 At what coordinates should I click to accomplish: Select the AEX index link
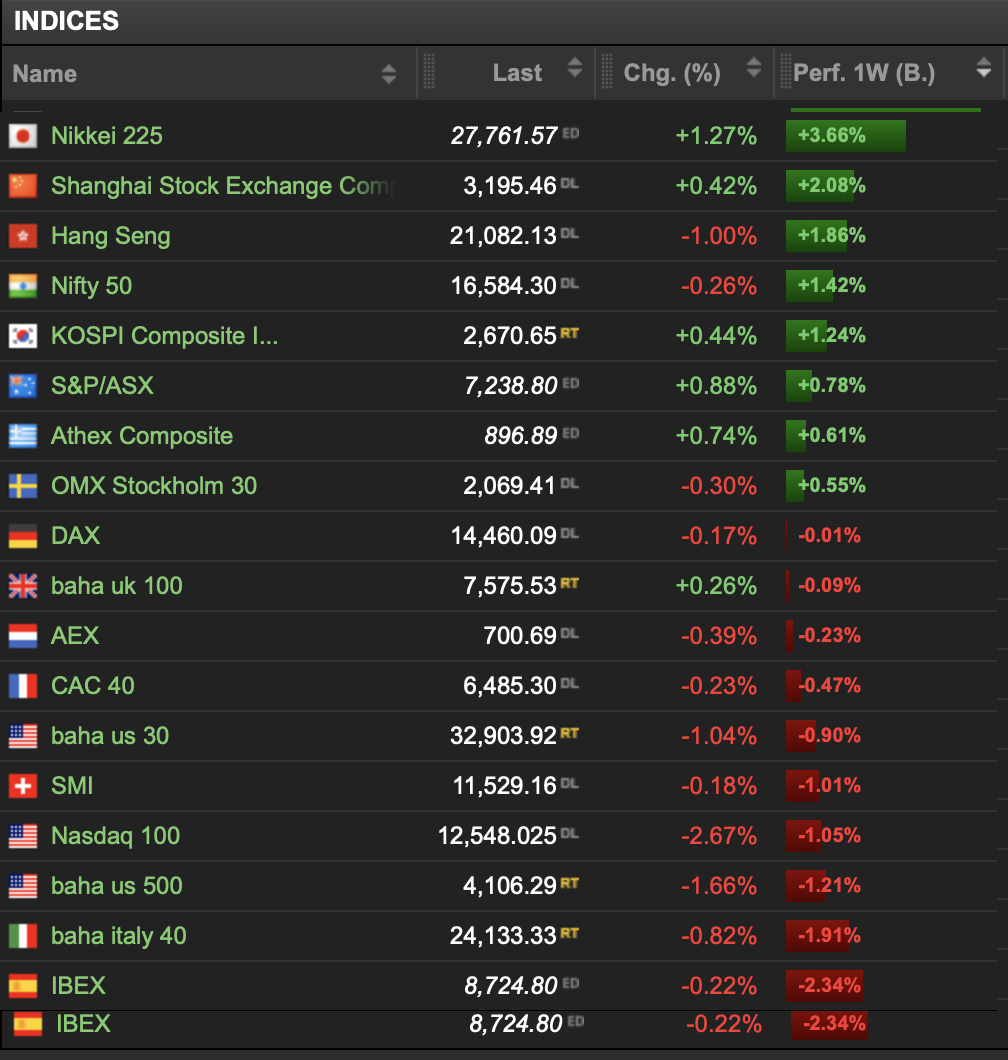coord(75,636)
